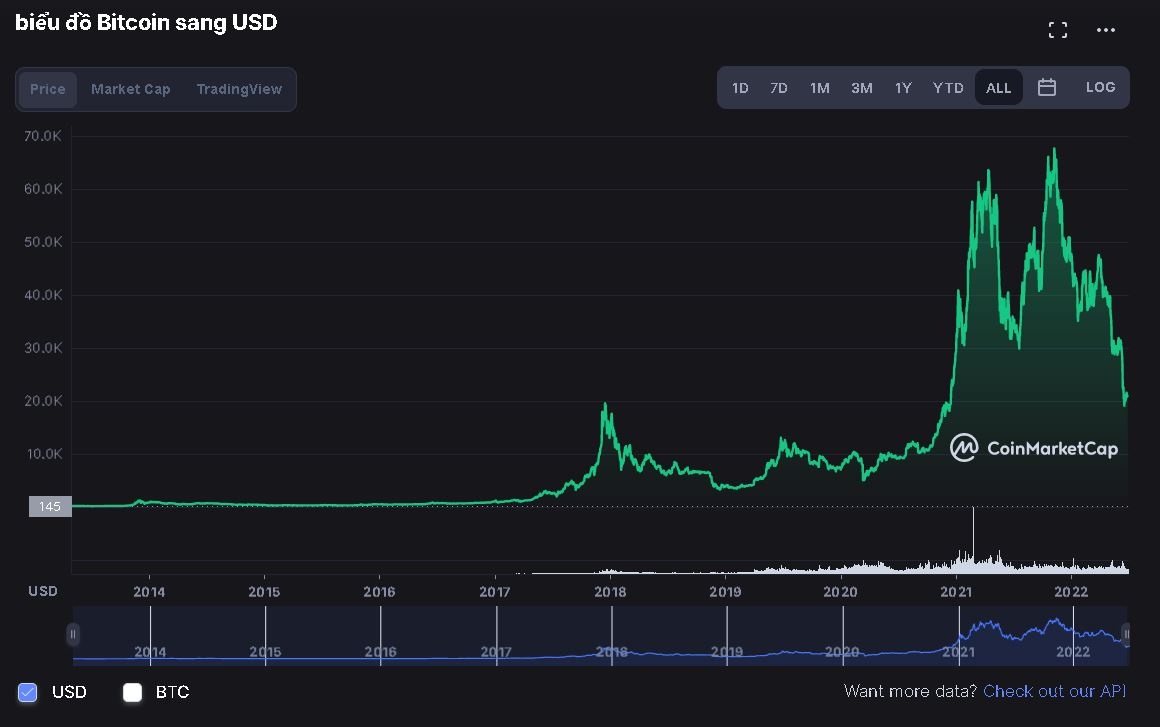Switch to the Market Cap tab

(131, 89)
